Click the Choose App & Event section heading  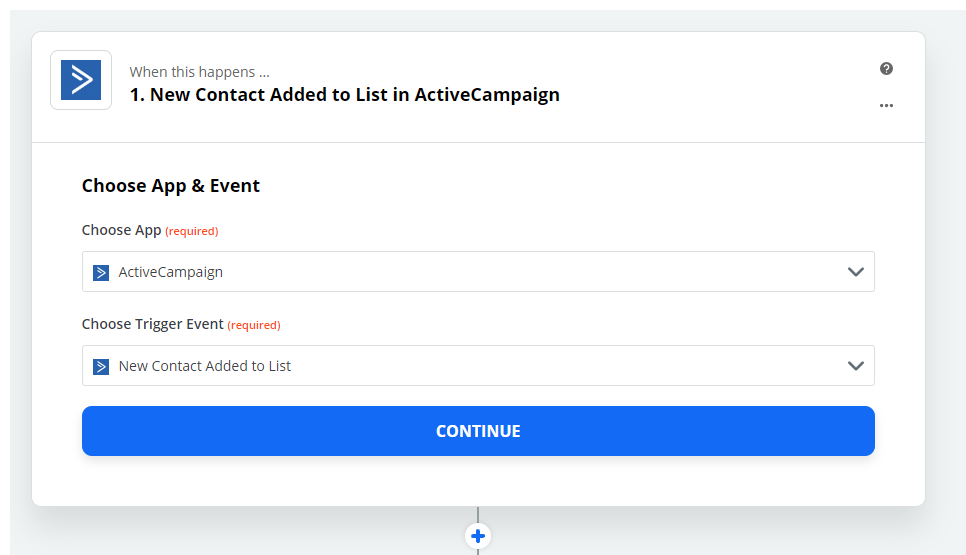point(171,185)
